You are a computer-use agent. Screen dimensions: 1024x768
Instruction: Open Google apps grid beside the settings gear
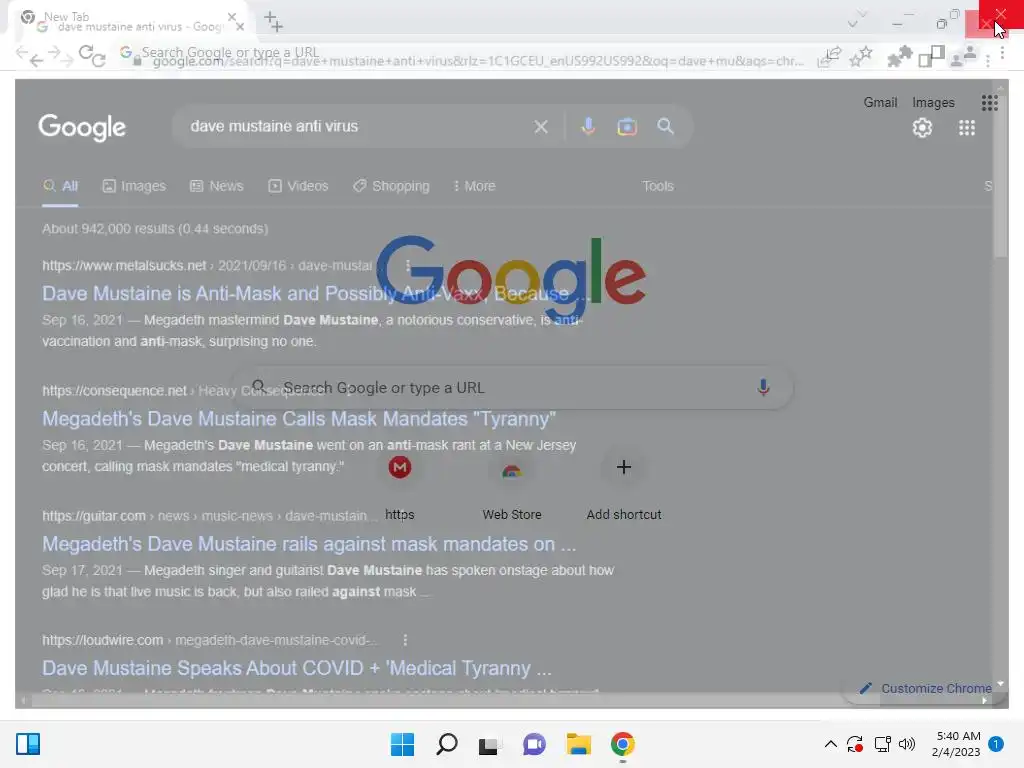[967, 128]
